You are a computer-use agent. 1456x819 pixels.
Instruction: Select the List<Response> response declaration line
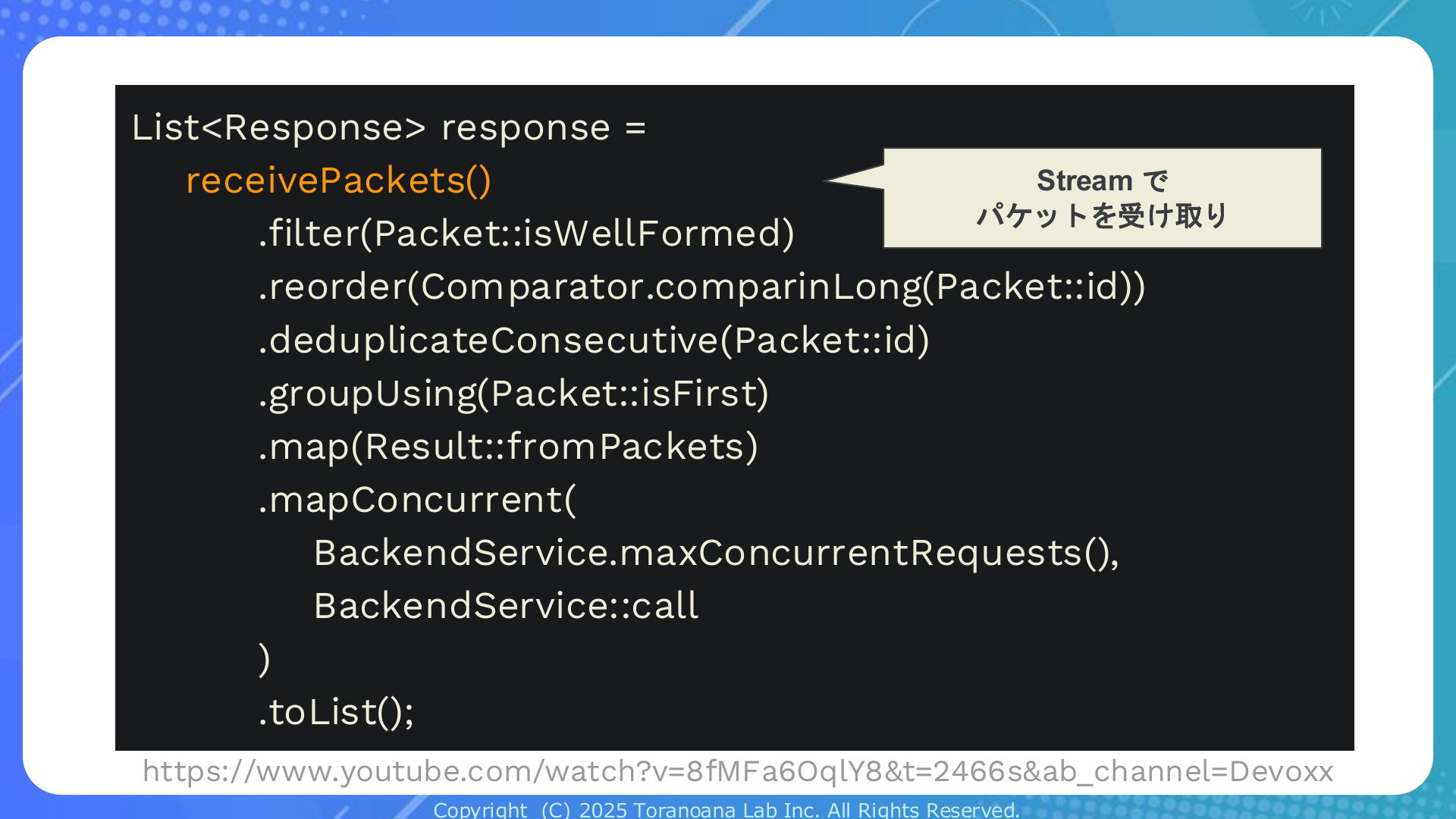[x=389, y=127]
